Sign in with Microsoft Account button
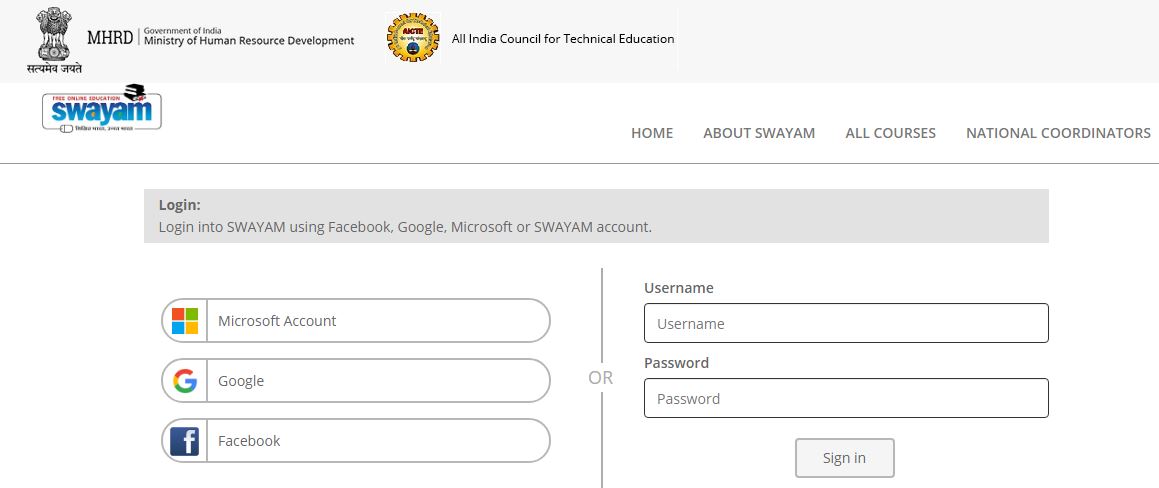Viewport: 1159px width, 488px height. pos(356,321)
